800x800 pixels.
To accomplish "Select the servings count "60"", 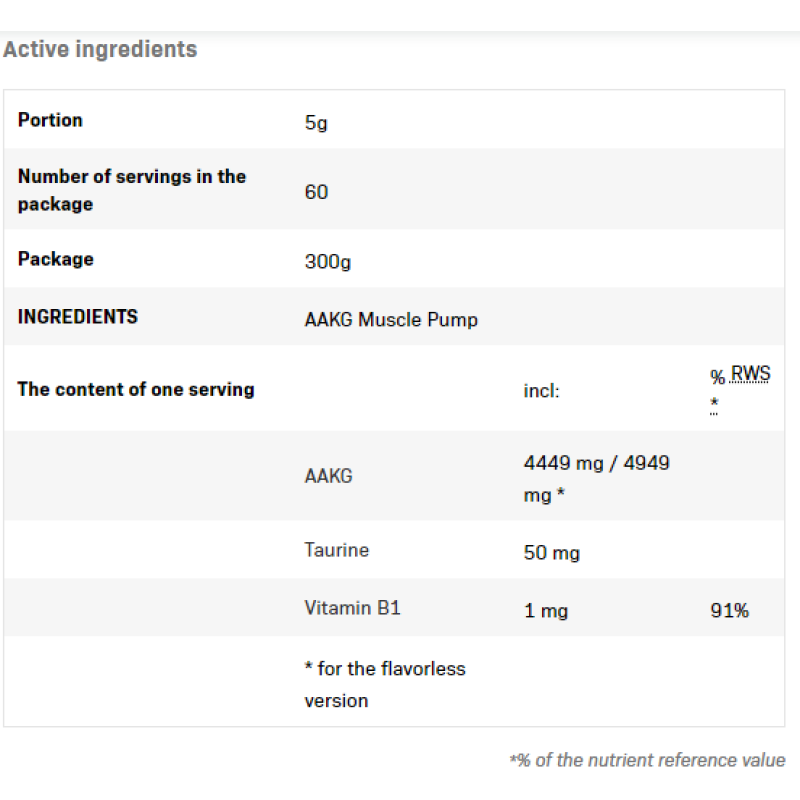I will [316, 191].
